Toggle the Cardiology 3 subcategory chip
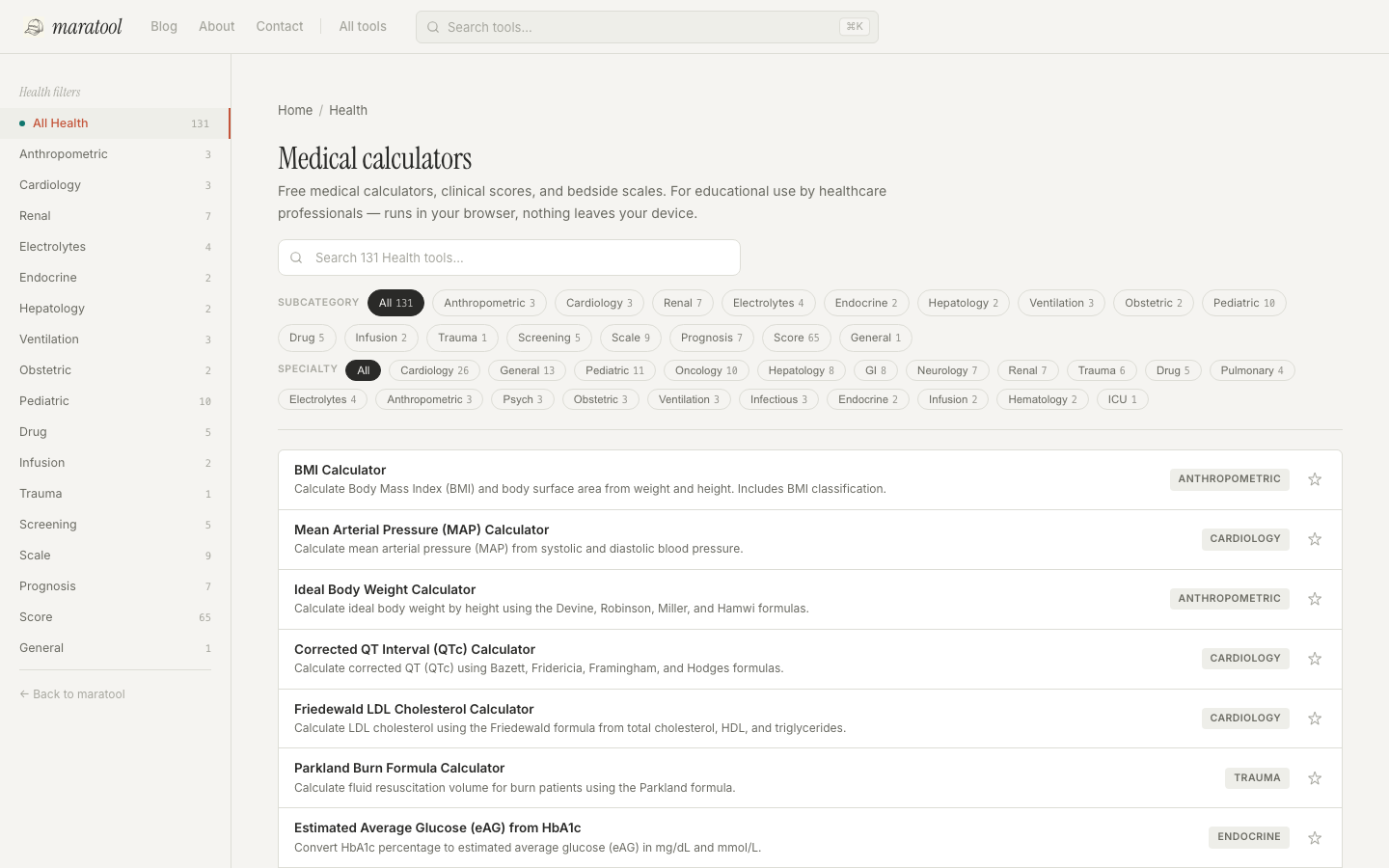This screenshot has height=868, width=1389. [x=599, y=303]
